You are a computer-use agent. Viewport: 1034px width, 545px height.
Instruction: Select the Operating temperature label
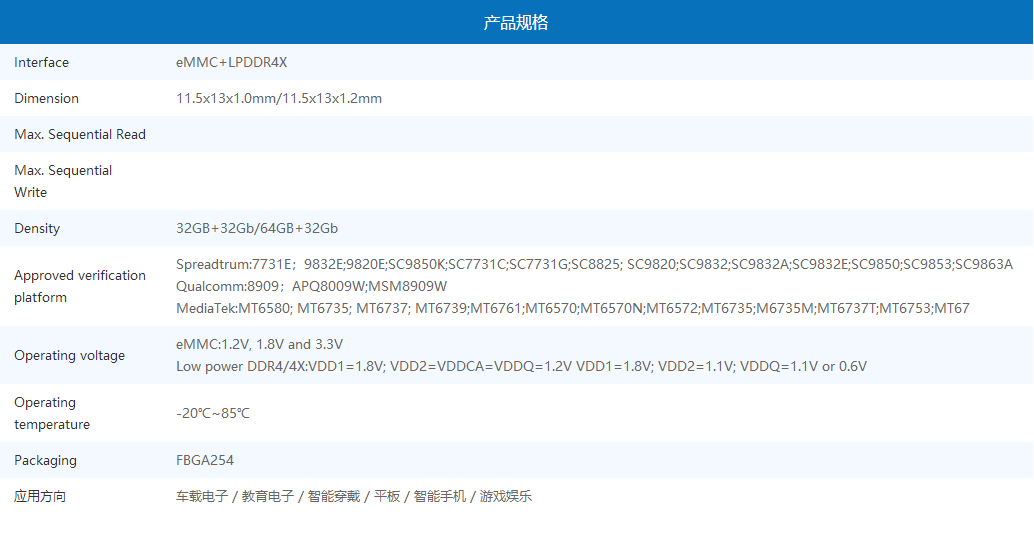[52, 414]
